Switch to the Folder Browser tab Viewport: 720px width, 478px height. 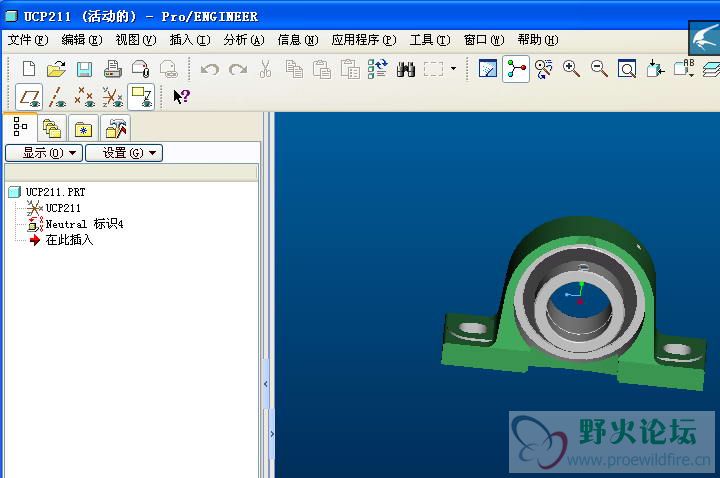click(52, 128)
